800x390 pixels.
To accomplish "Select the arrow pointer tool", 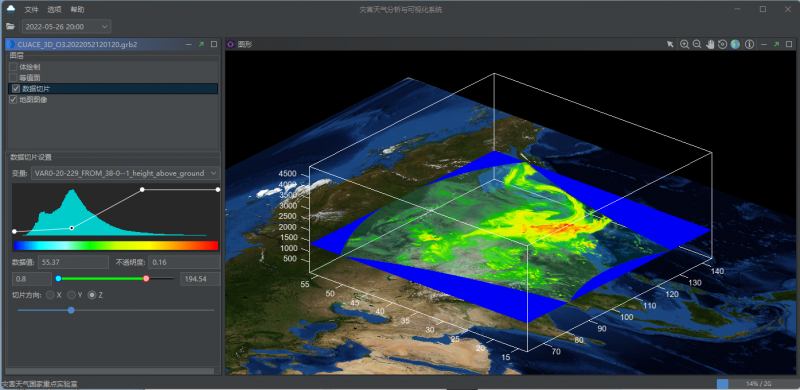I will pos(670,44).
